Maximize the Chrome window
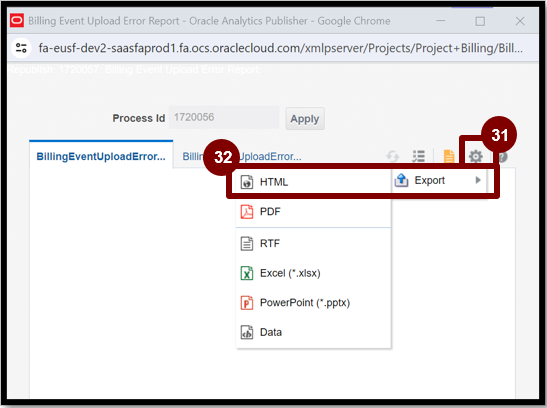The image size is (547, 408). (480, 21)
